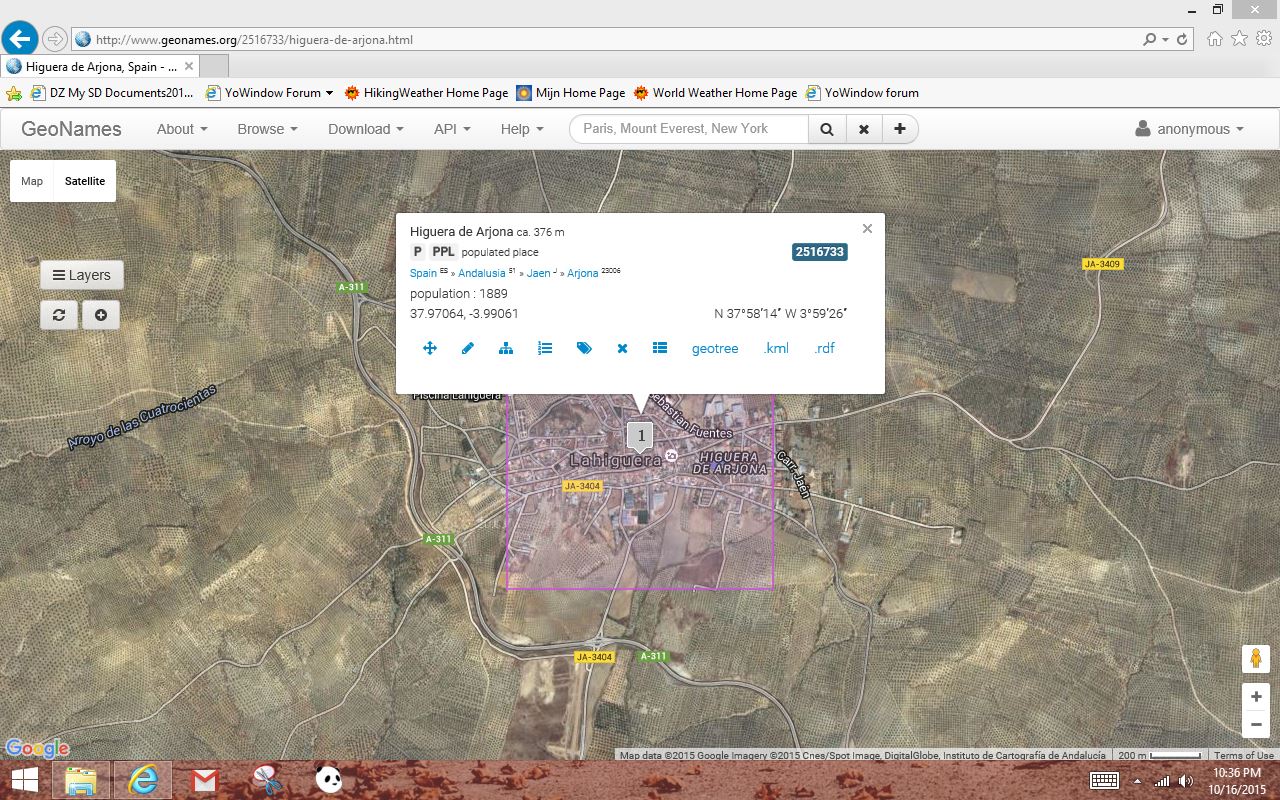Open the hierarchy sitemap icon in popup

coord(506,348)
